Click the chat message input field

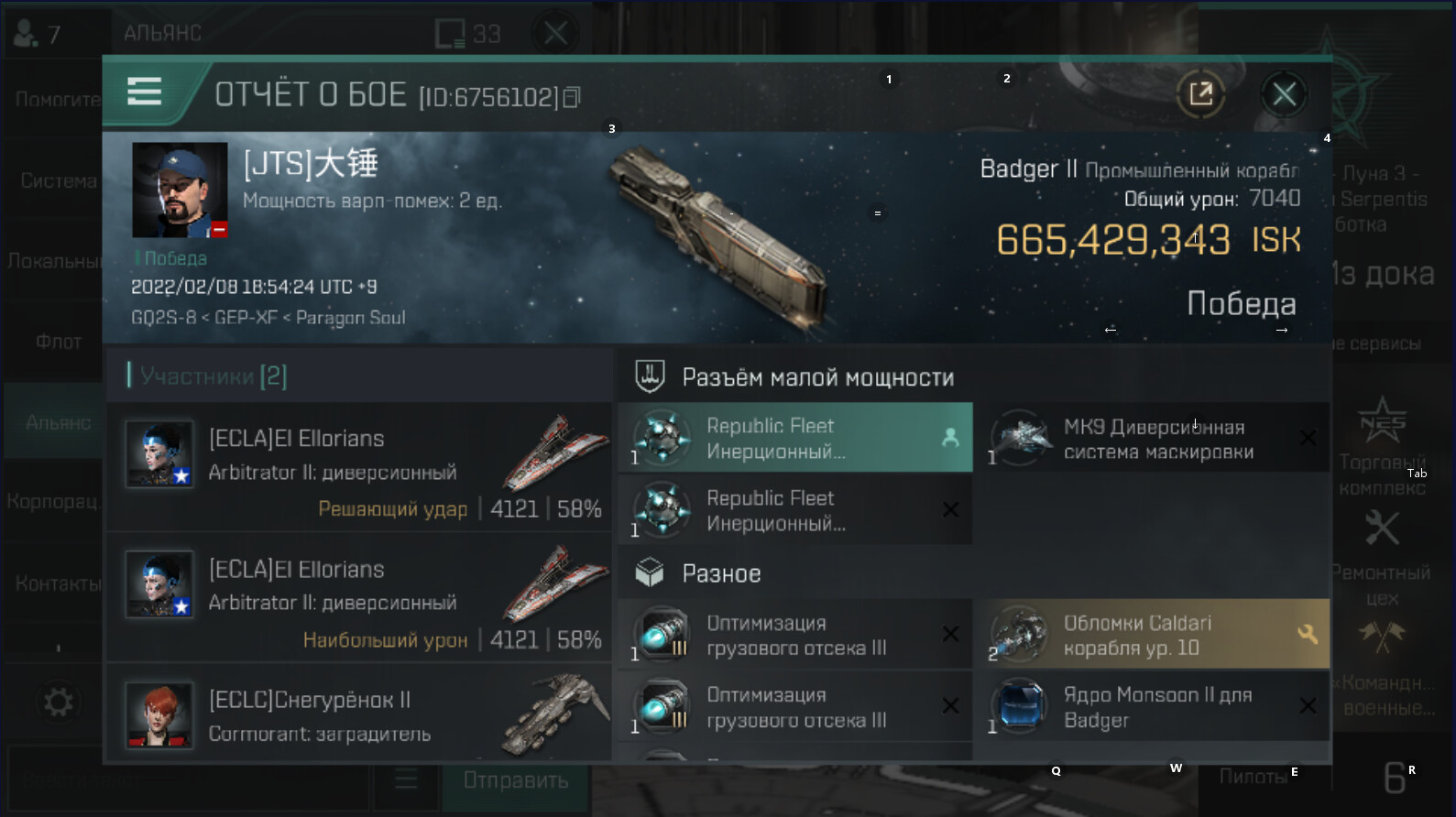tap(188, 780)
